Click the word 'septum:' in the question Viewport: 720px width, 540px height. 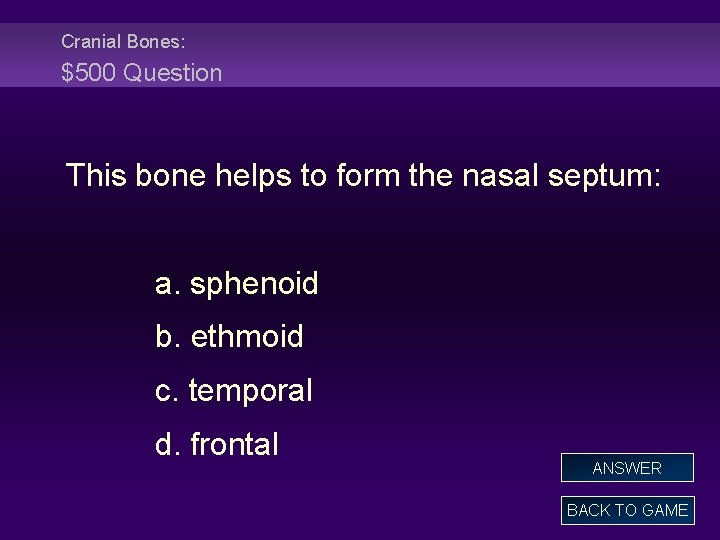click(604, 176)
